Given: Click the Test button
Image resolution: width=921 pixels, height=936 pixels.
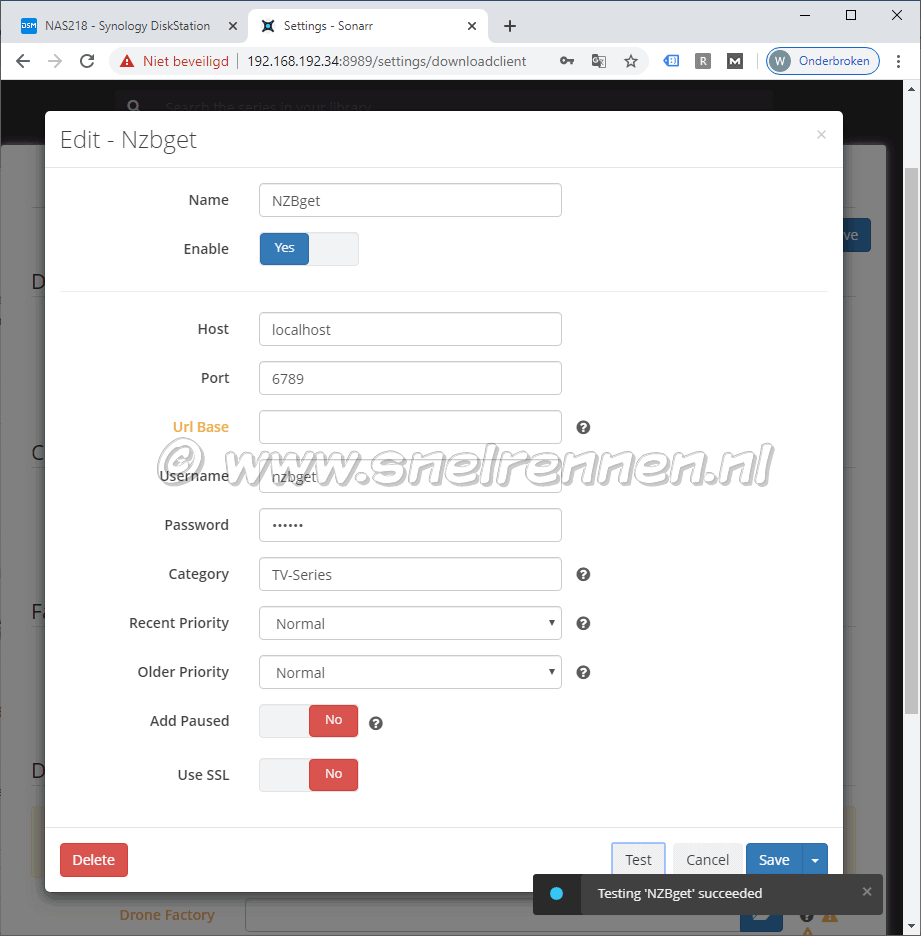Looking at the screenshot, I should click(x=638, y=858).
